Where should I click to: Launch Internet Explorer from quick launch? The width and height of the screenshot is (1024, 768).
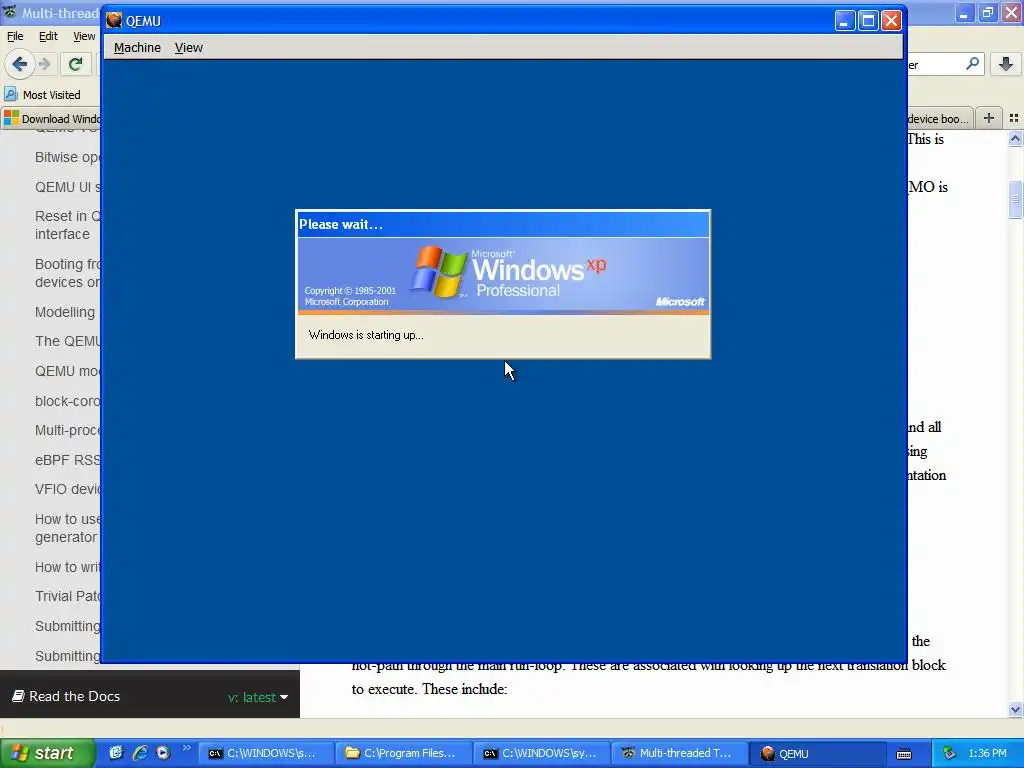click(x=139, y=753)
